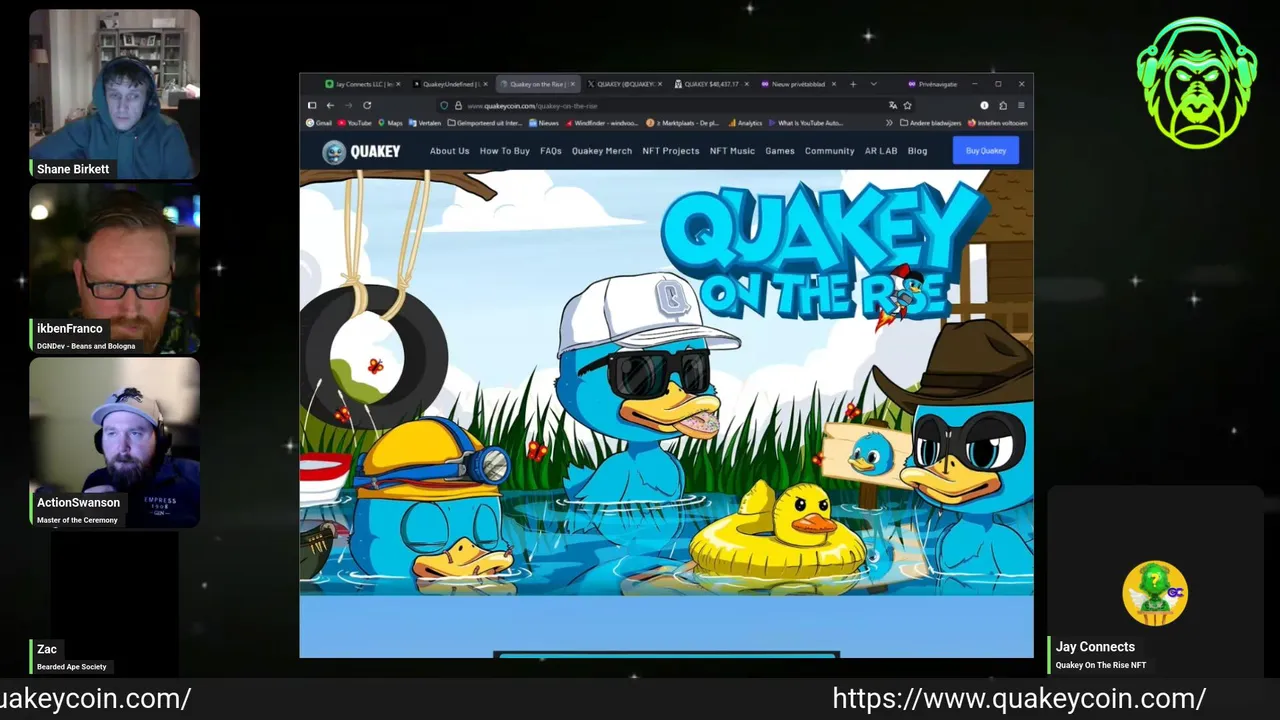
Task: Open the Gmail bookmark
Action: pos(318,123)
